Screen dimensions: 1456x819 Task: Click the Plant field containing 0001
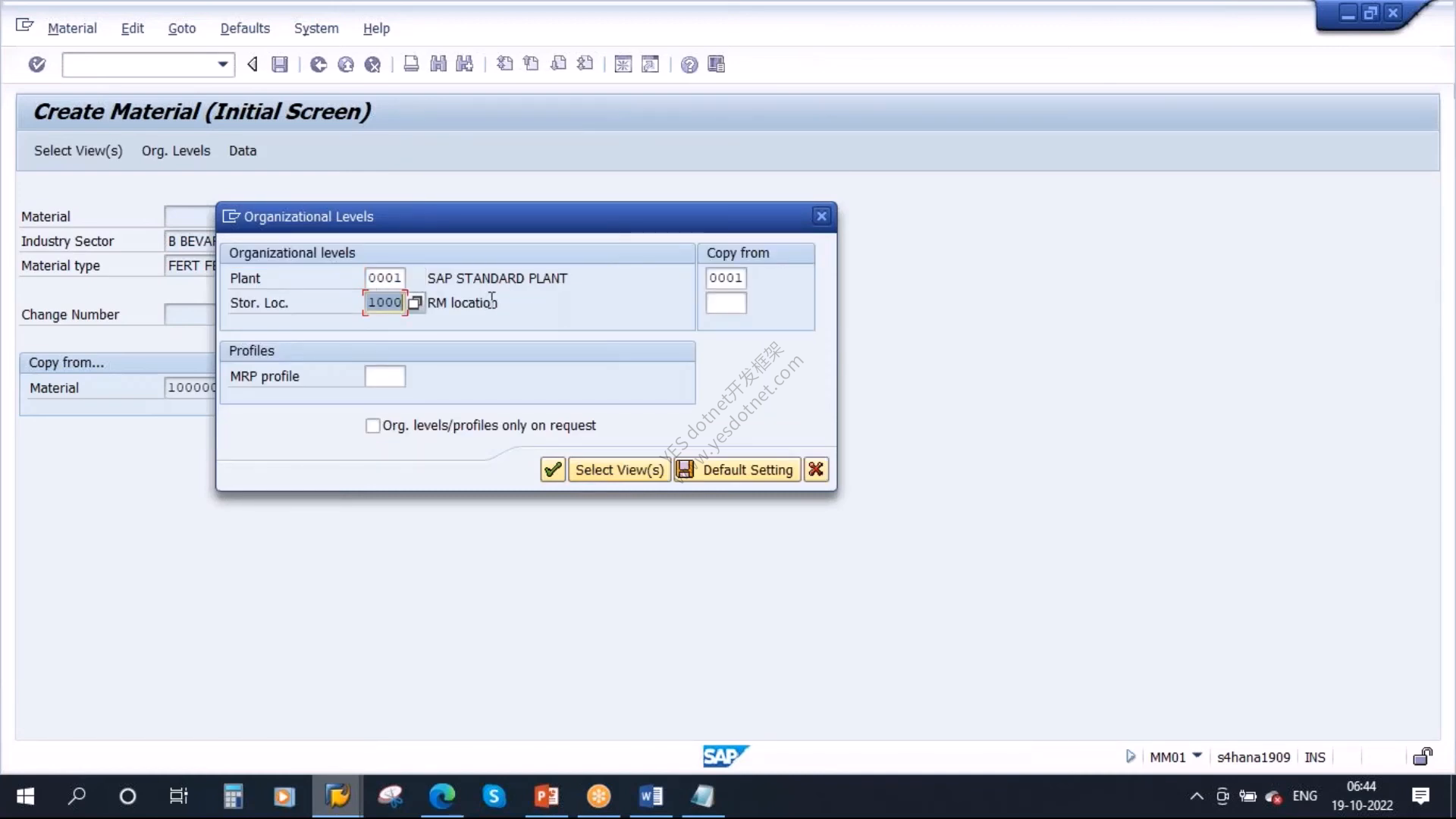coord(384,278)
